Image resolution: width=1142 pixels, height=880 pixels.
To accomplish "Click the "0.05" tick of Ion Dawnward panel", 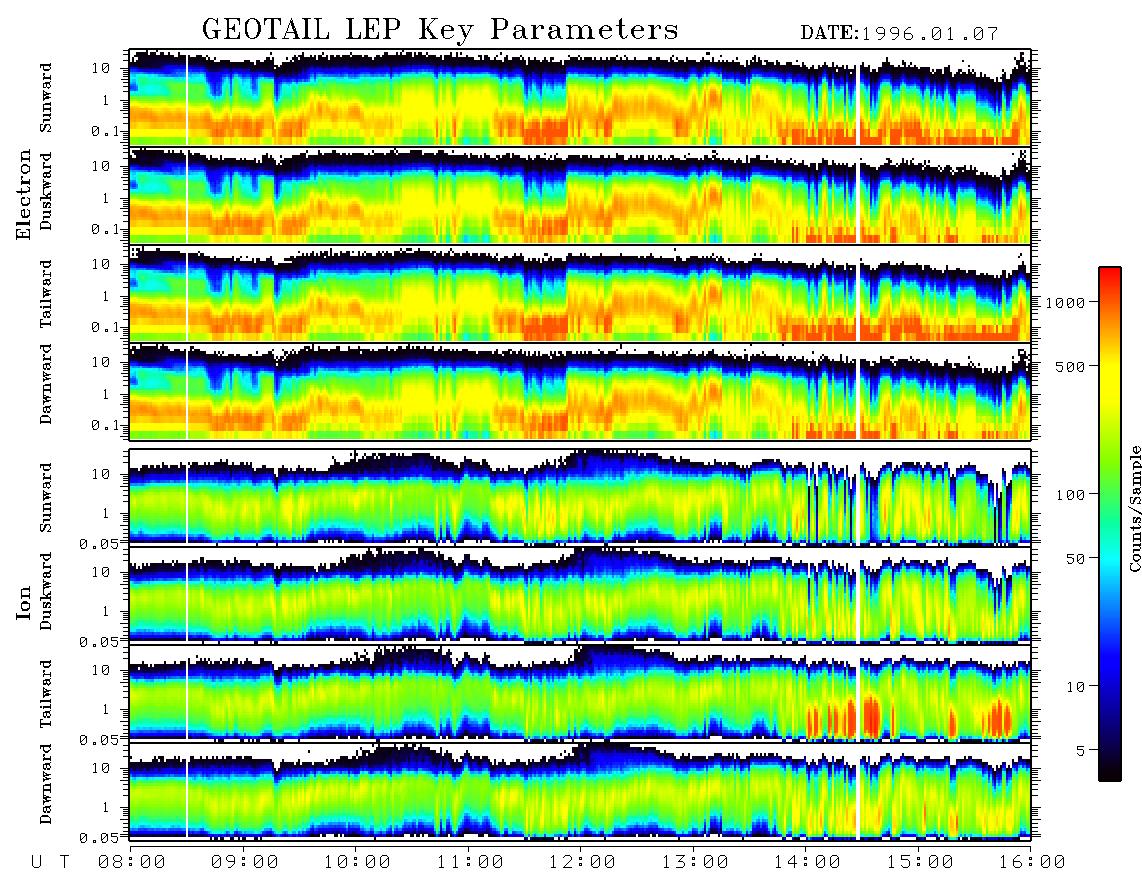I will (x=101, y=838).
